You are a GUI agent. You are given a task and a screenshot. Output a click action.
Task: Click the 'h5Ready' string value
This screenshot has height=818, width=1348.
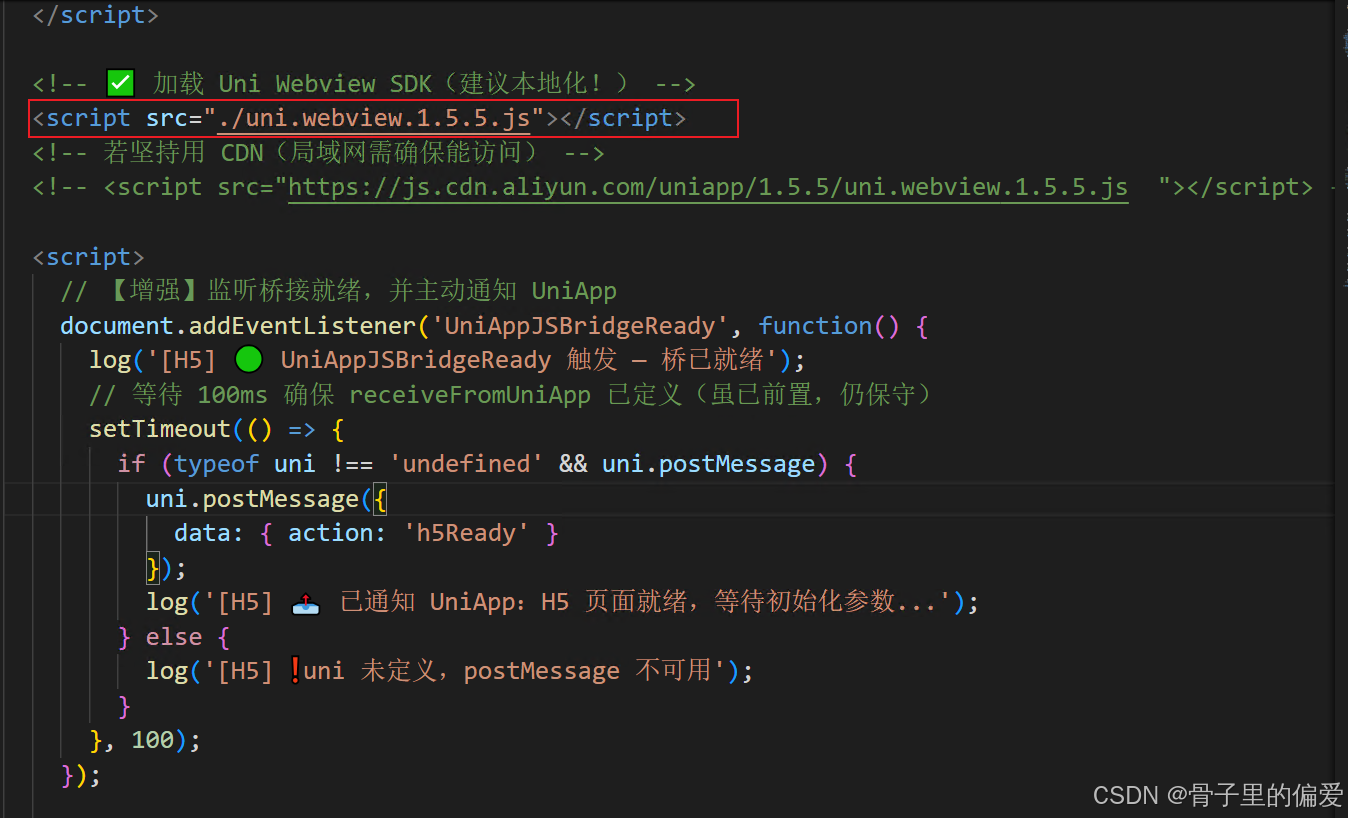coord(466,533)
